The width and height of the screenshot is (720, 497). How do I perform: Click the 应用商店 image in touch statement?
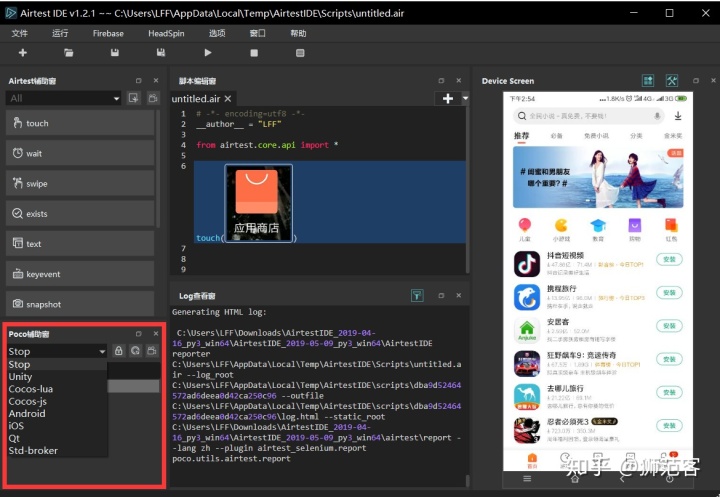[259, 203]
